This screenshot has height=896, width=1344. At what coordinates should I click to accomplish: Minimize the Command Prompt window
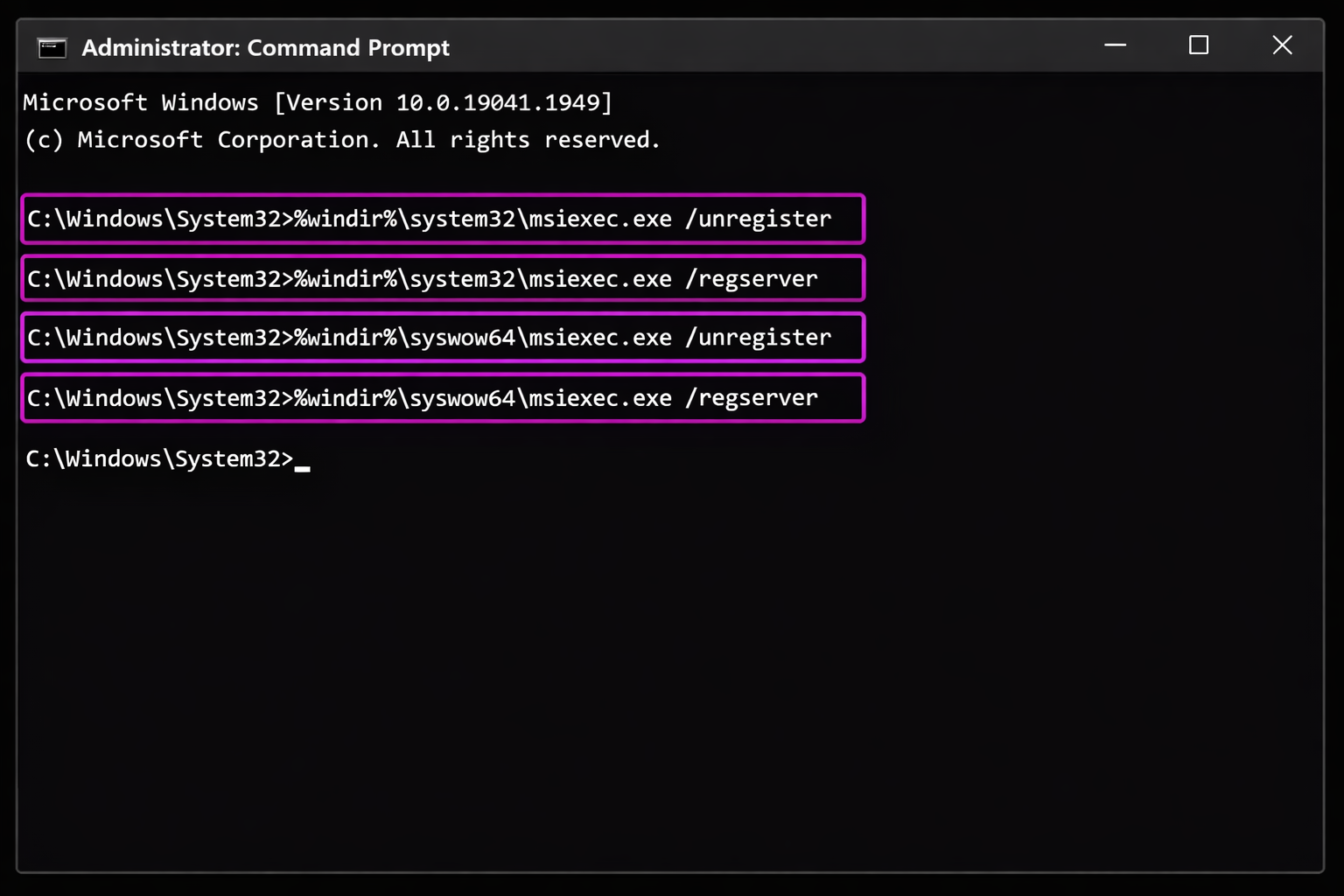point(1116,45)
